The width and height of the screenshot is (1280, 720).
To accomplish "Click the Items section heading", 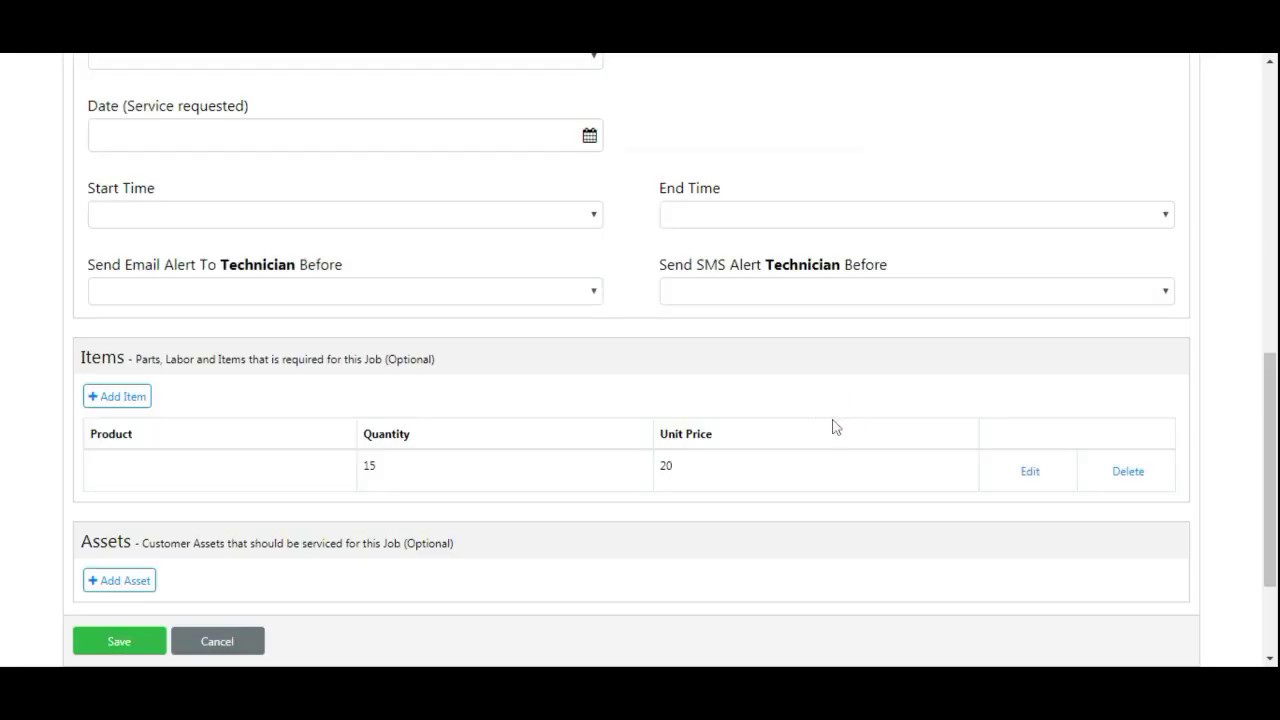I will (x=102, y=357).
